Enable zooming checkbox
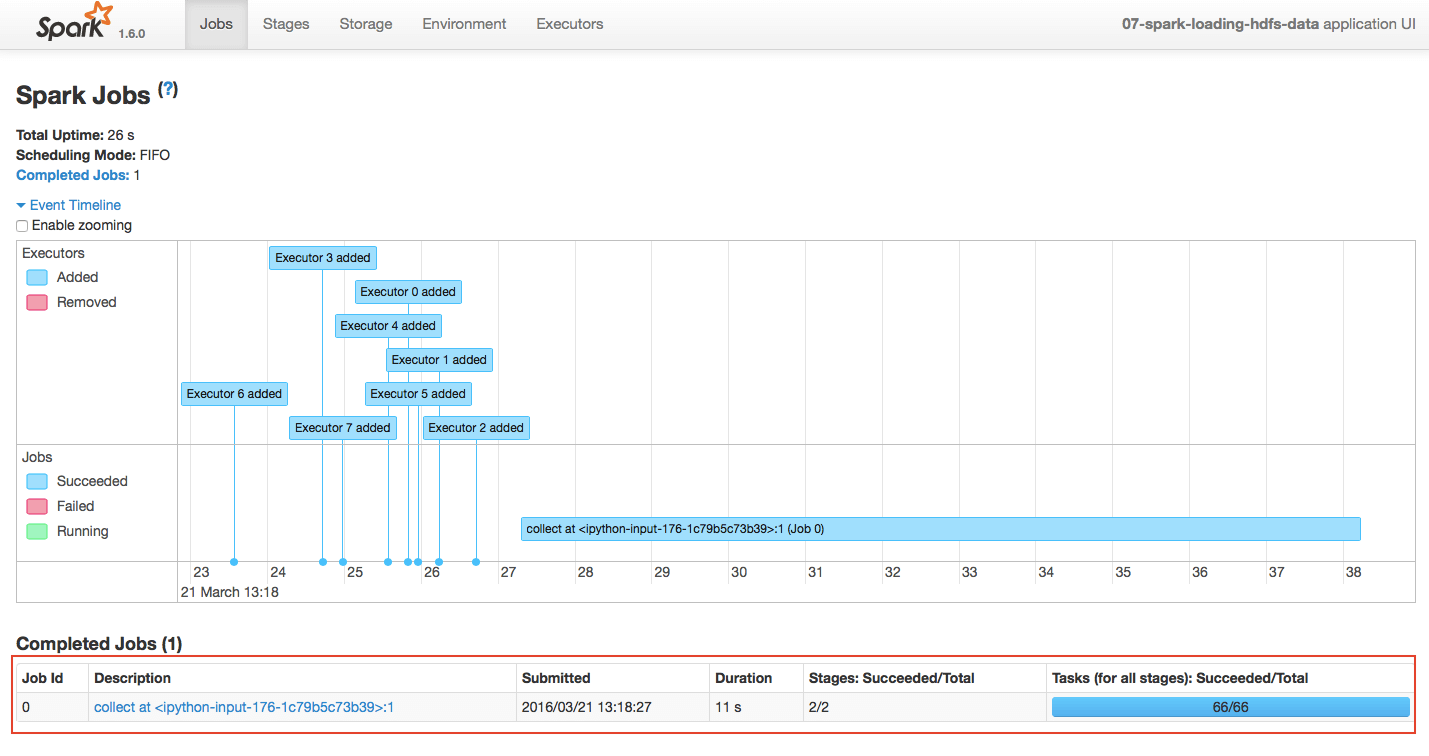 pyautogui.click(x=23, y=226)
